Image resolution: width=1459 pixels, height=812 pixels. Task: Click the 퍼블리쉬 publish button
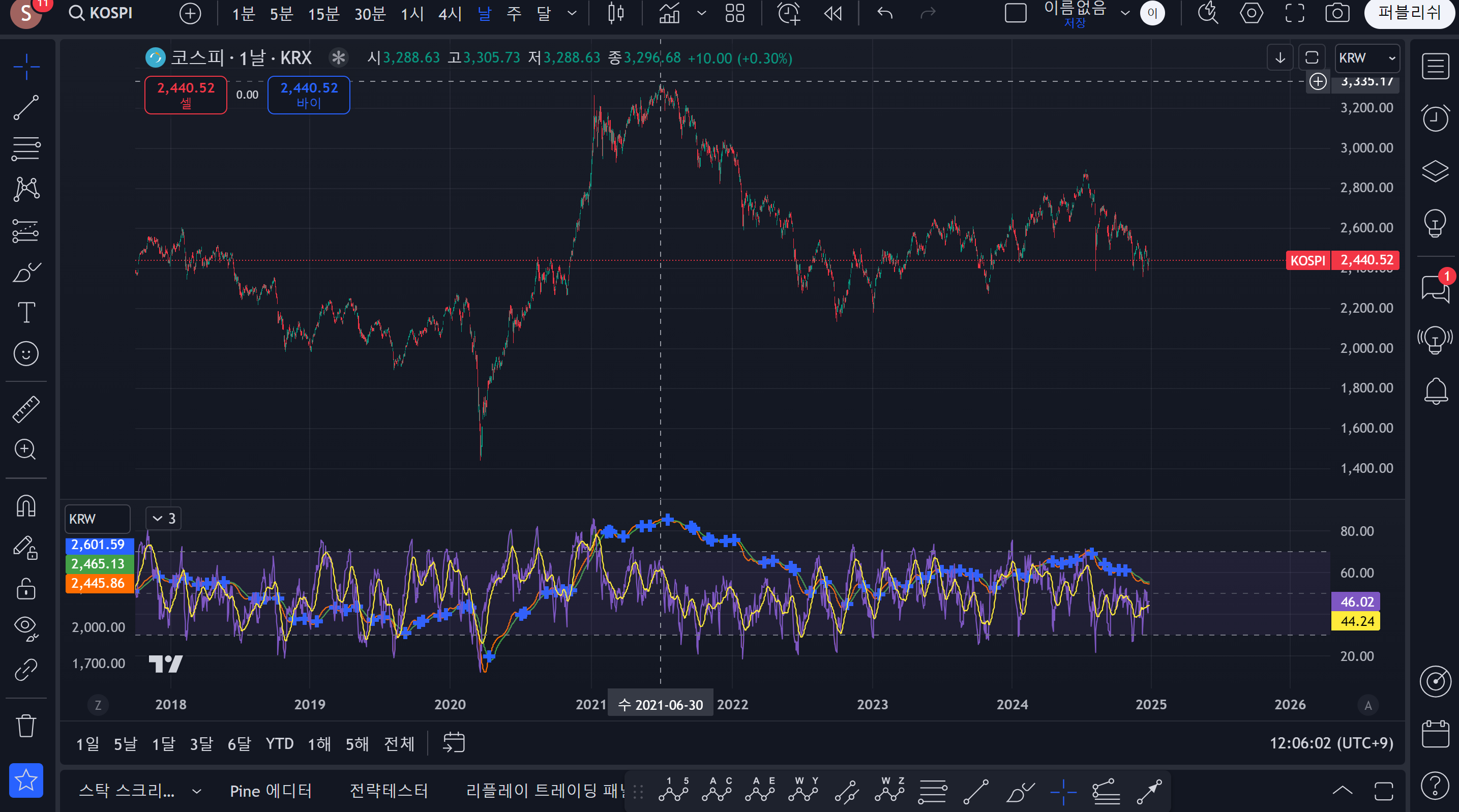click(x=1409, y=13)
